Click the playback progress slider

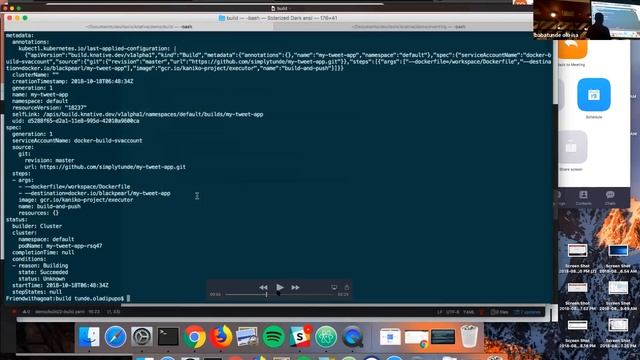coord(280,294)
